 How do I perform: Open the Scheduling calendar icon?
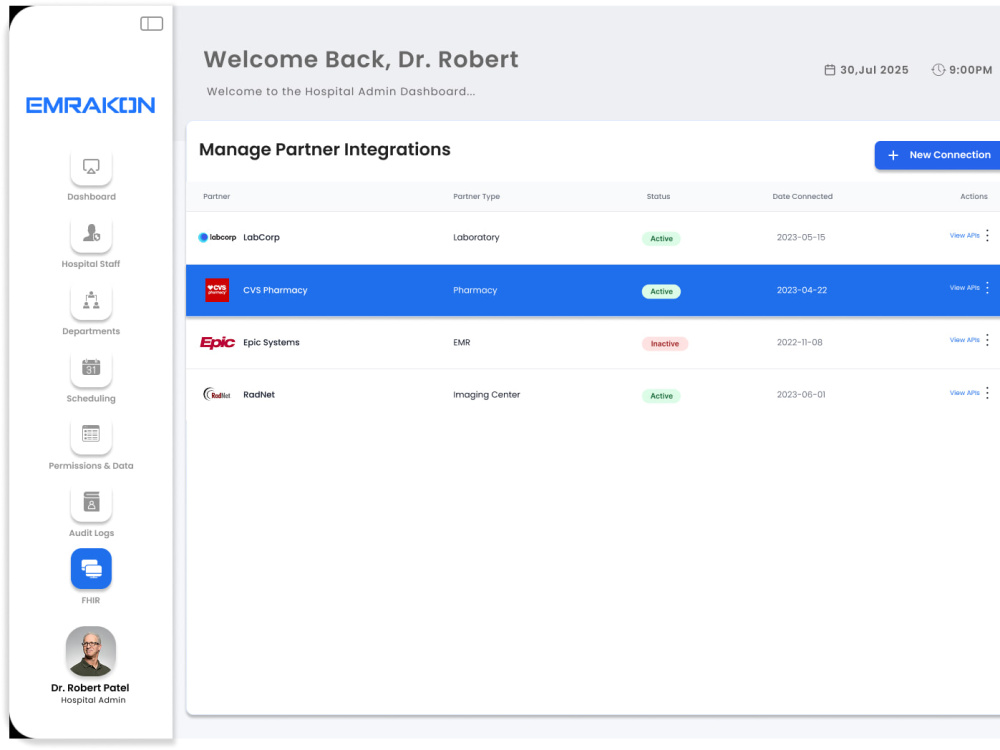pyautogui.click(x=91, y=369)
